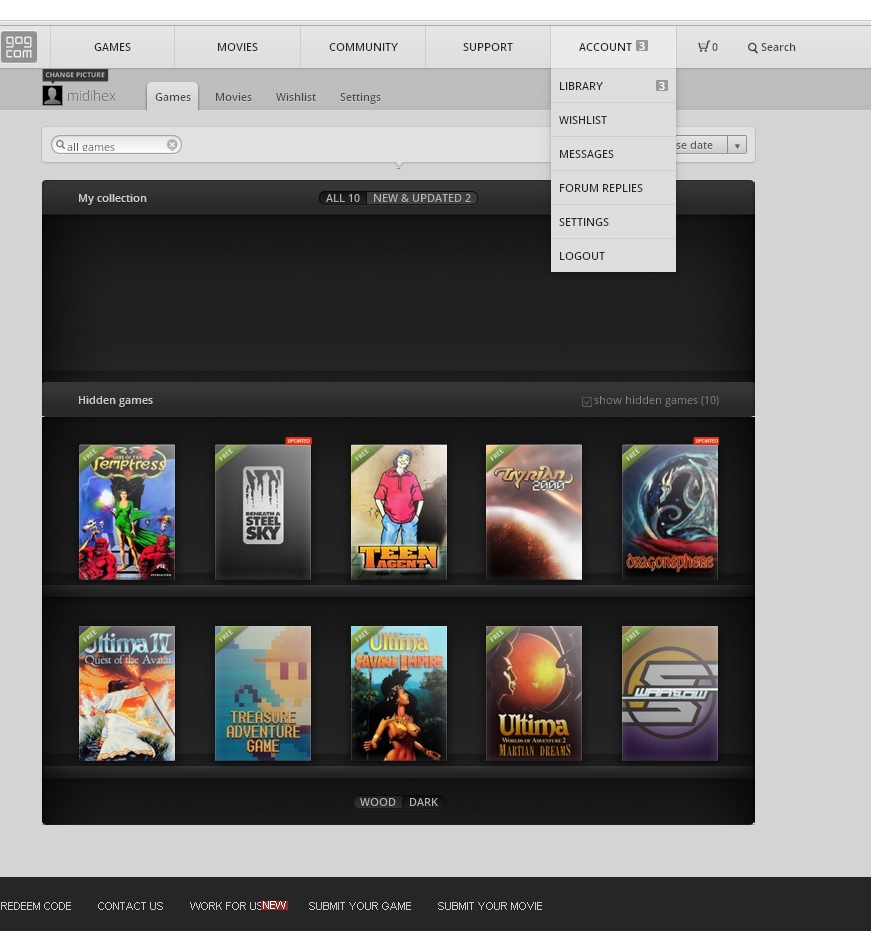Open Ultima Savage Empire cover
The height and width of the screenshot is (931, 871).
pyautogui.click(x=399, y=694)
